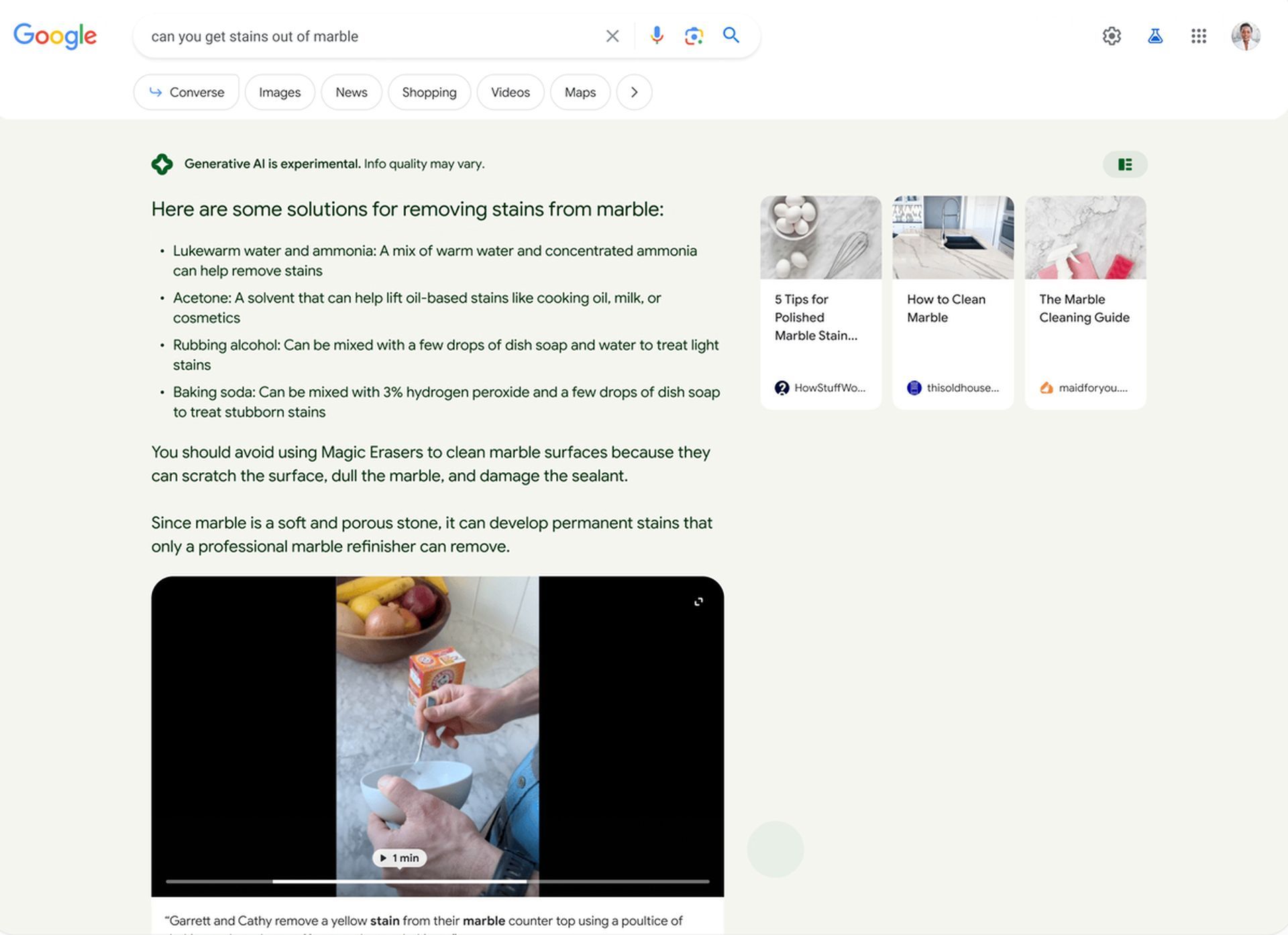
Task: Switch to News results
Action: 352,92
